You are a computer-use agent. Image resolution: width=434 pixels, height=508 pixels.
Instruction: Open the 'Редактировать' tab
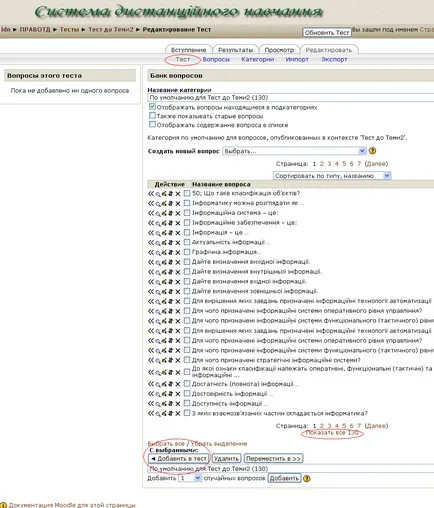click(x=329, y=50)
